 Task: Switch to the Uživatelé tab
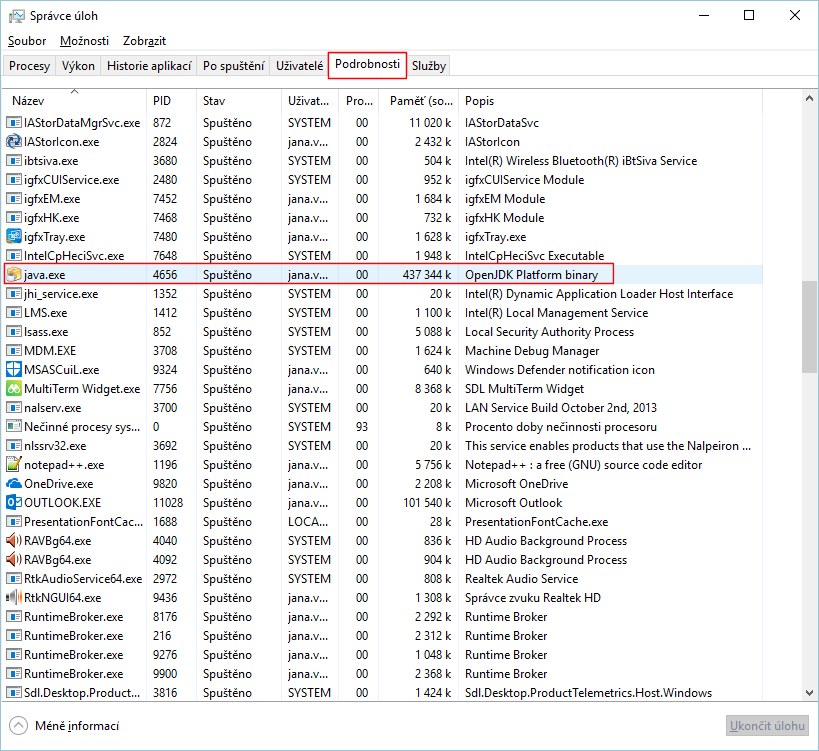299,66
